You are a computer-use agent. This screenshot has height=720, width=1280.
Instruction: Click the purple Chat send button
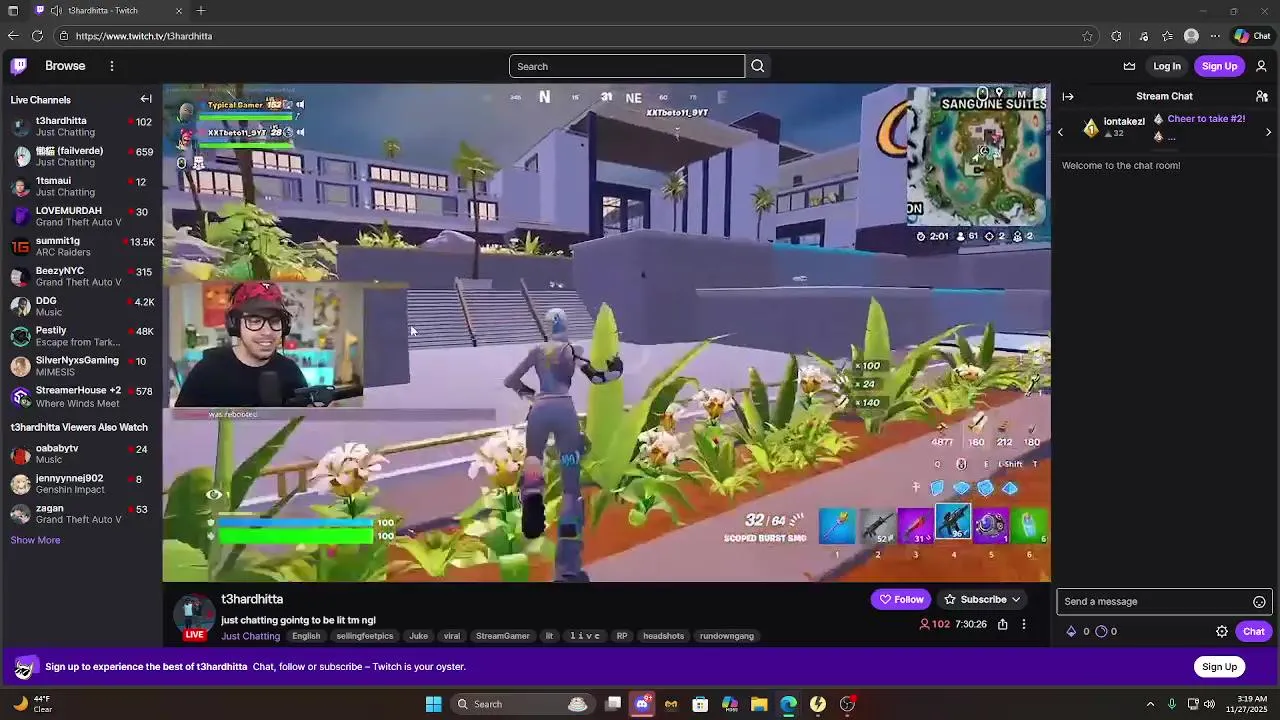pyautogui.click(x=1254, y=632)
